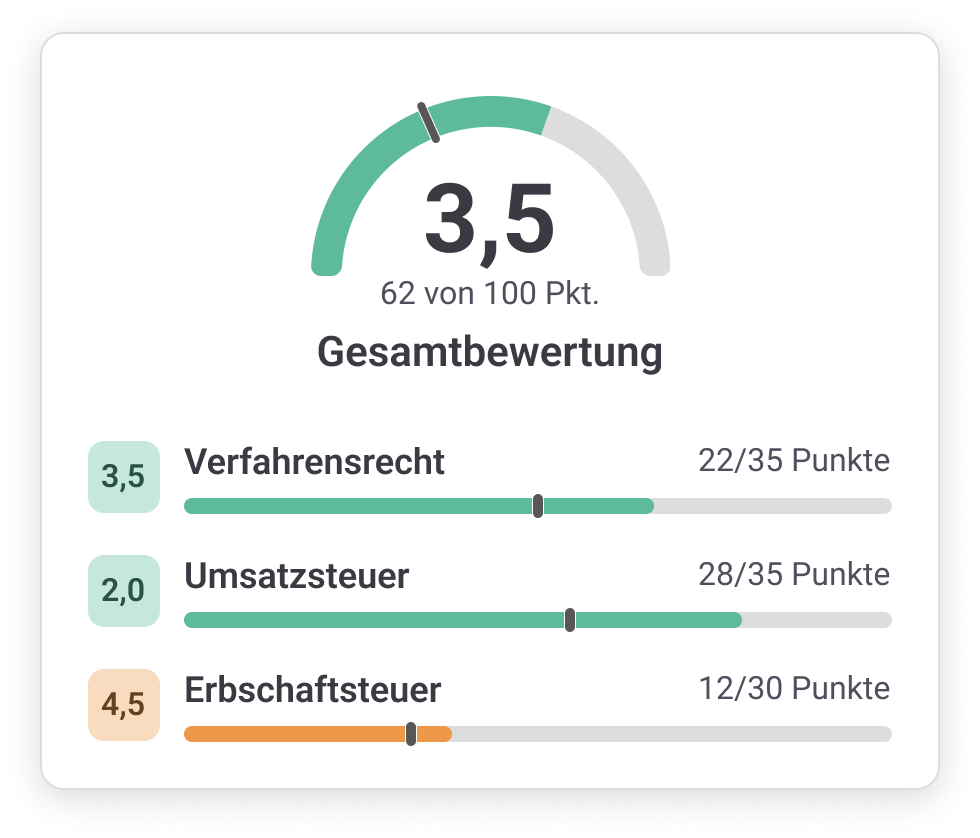The width and height of the screenshot is (980, 838).
Task: Click the marker on the Umsatzsteuer bar
Action: [x=570, y=620]
